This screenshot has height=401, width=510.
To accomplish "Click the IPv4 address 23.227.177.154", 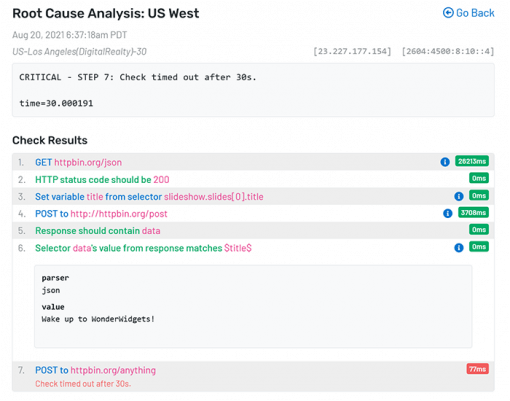I will (352, 51).
